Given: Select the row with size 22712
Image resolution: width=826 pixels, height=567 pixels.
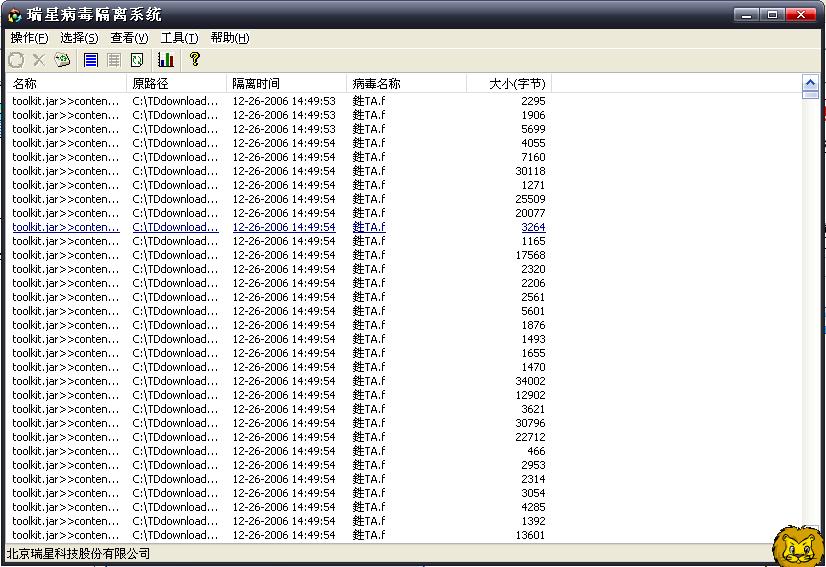Looking at the screenshot, I should tap(279, 437).
